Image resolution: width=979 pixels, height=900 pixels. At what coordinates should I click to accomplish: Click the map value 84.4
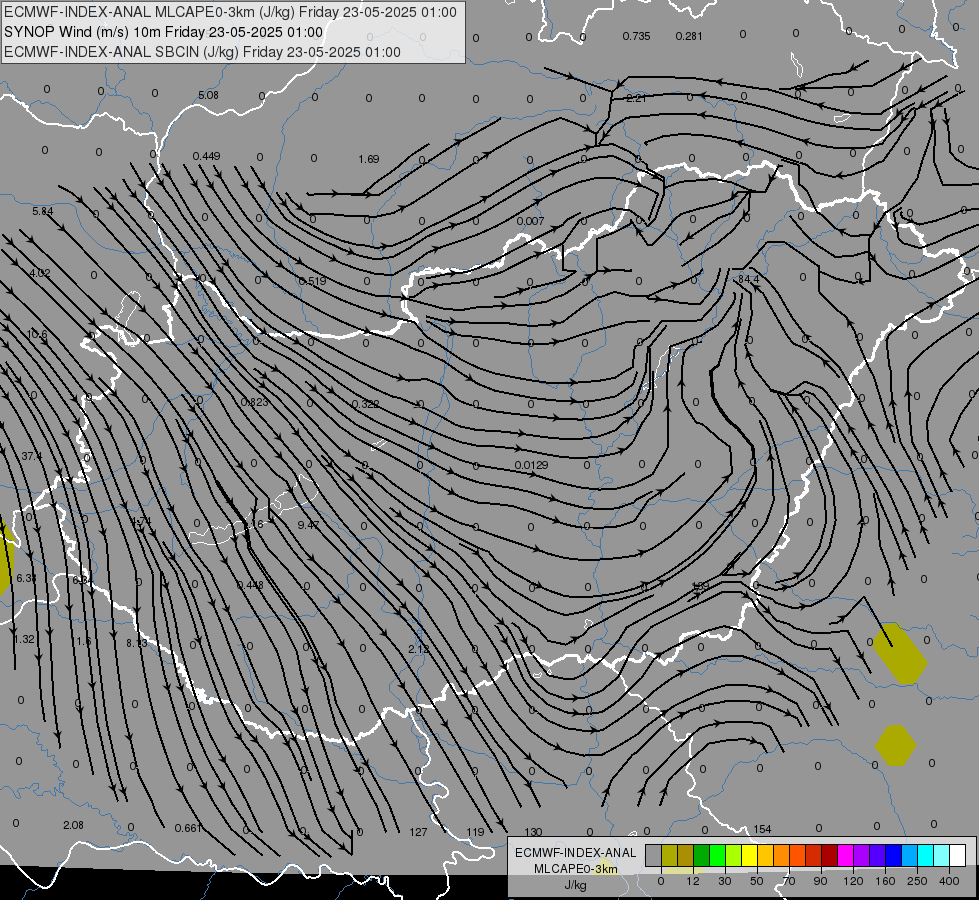(x=748, y=279)
